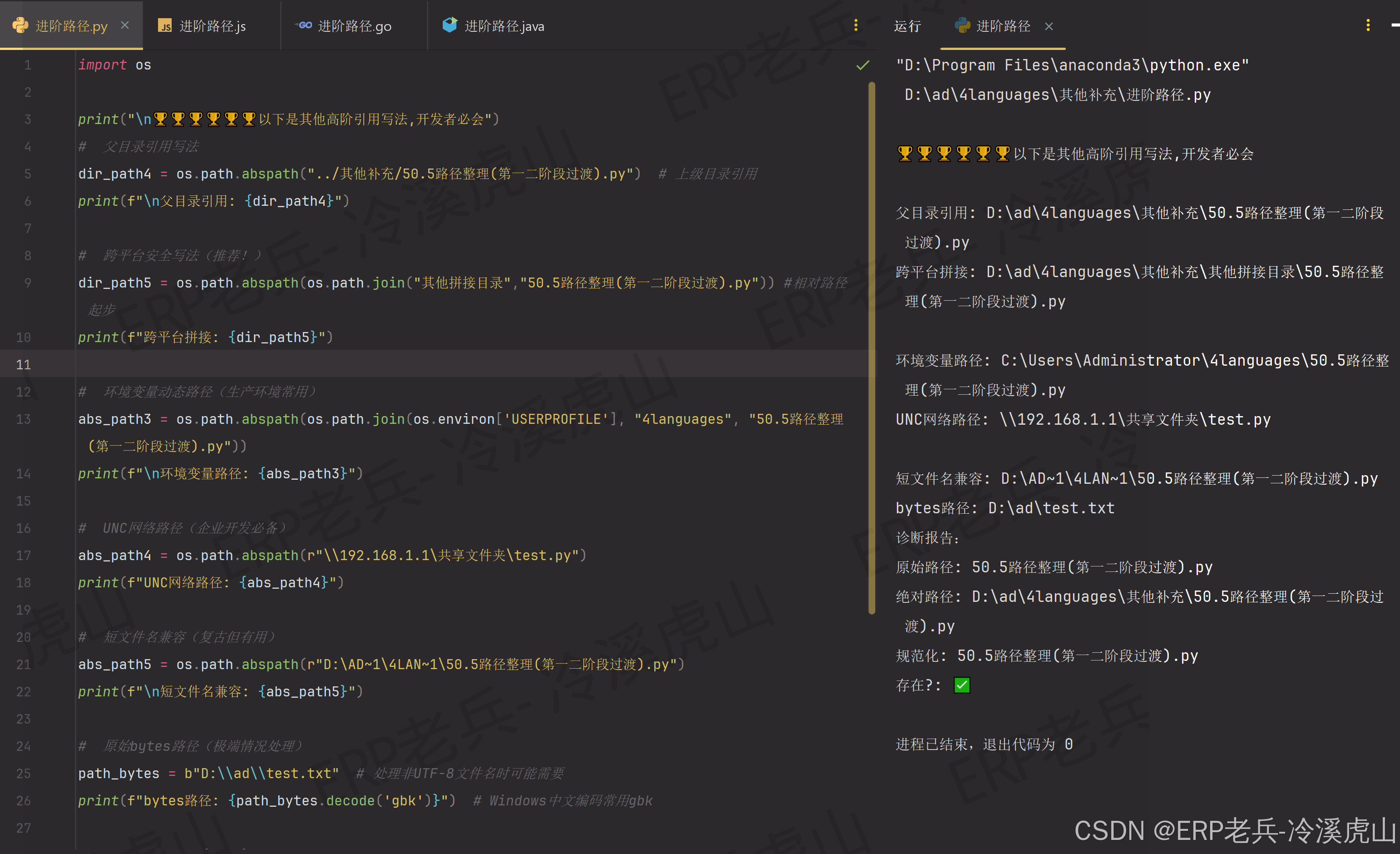Switch to the 进阶路径.go tab
The height and width of the screenshot is (854, 1400).
pyautogui.click(x=354, y=26)
